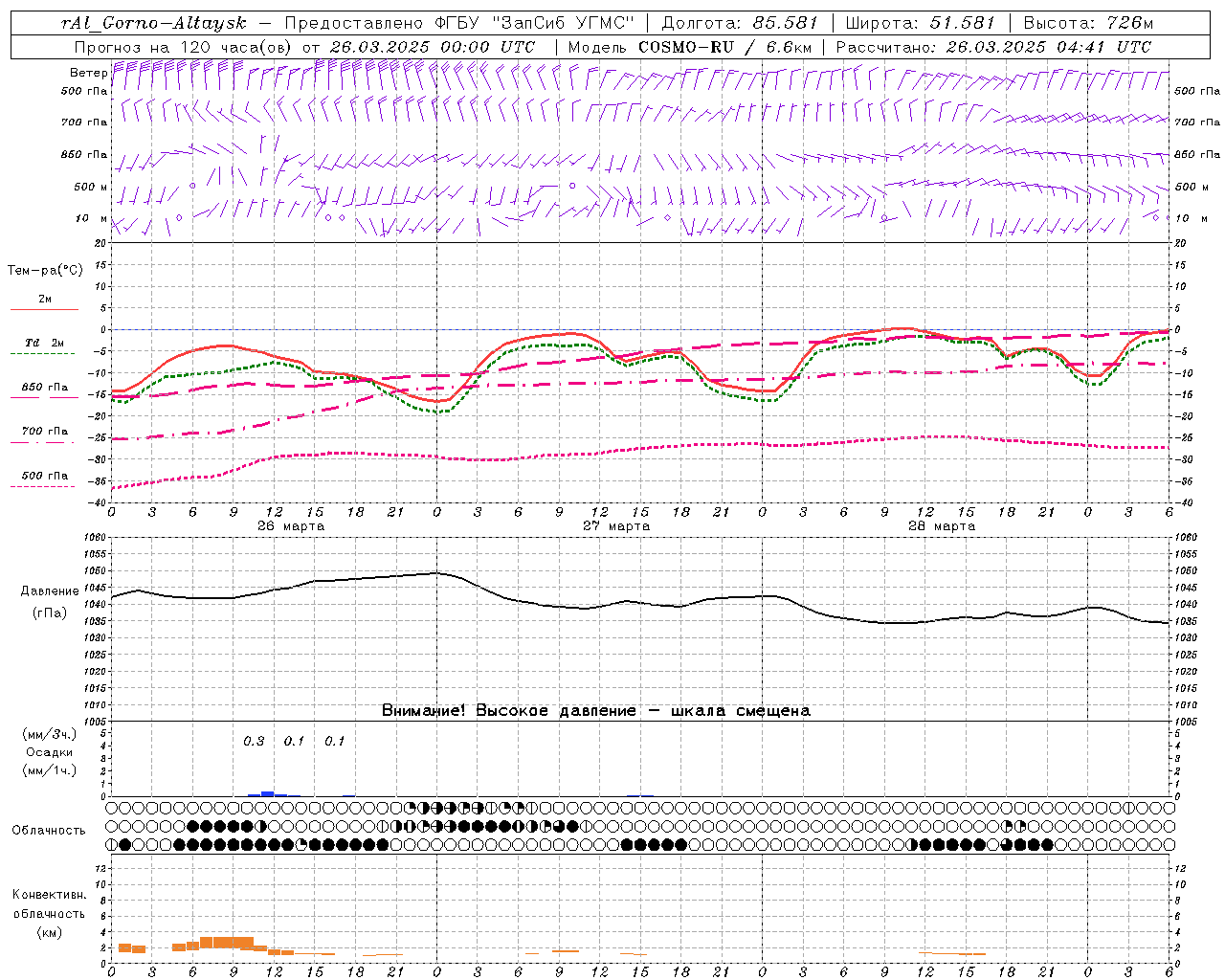Select the longitude value 'Долгота: 85.581'
This screenshot has height=980, width=1225.
click(x=740, y=23)
